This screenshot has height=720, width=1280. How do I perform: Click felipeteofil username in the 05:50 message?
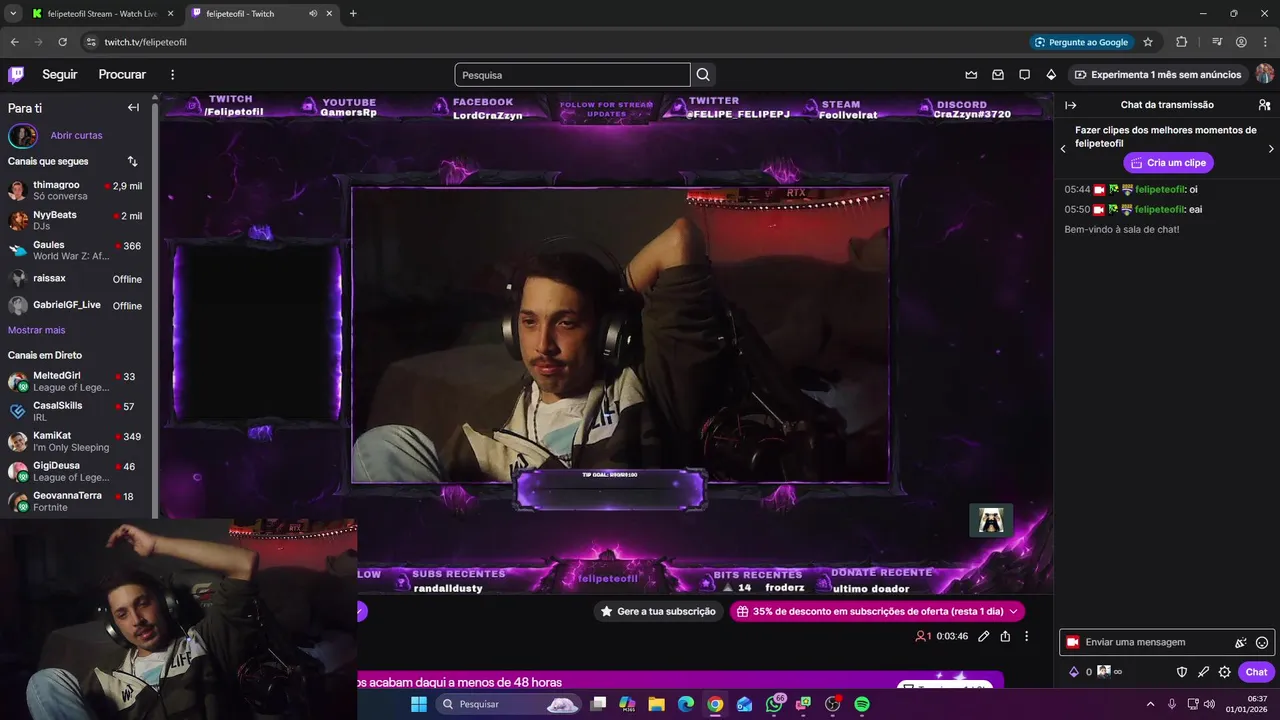1160,209
